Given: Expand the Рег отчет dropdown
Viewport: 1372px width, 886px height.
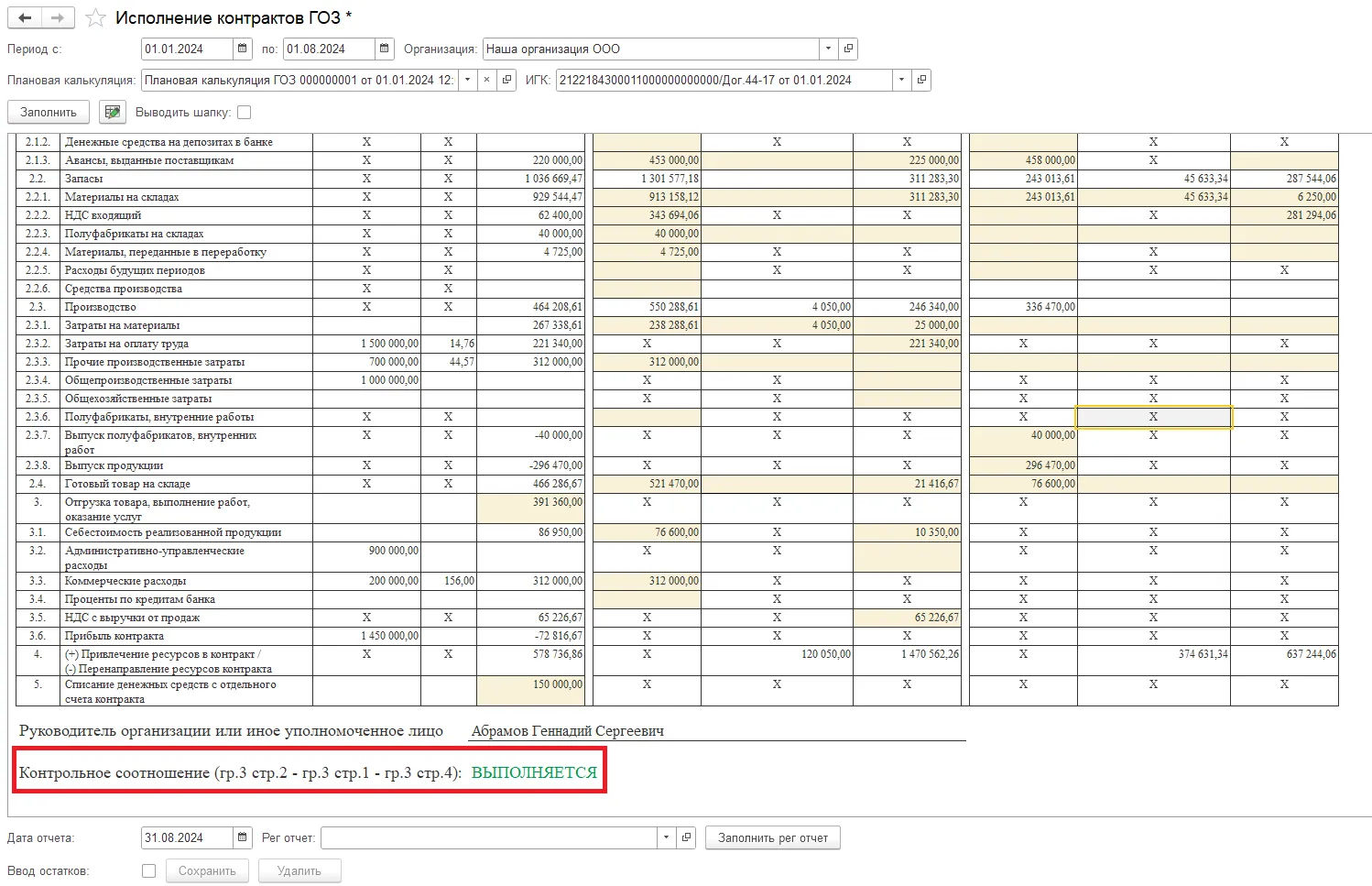Looking at the screenshot, I should tap(668, 838).
